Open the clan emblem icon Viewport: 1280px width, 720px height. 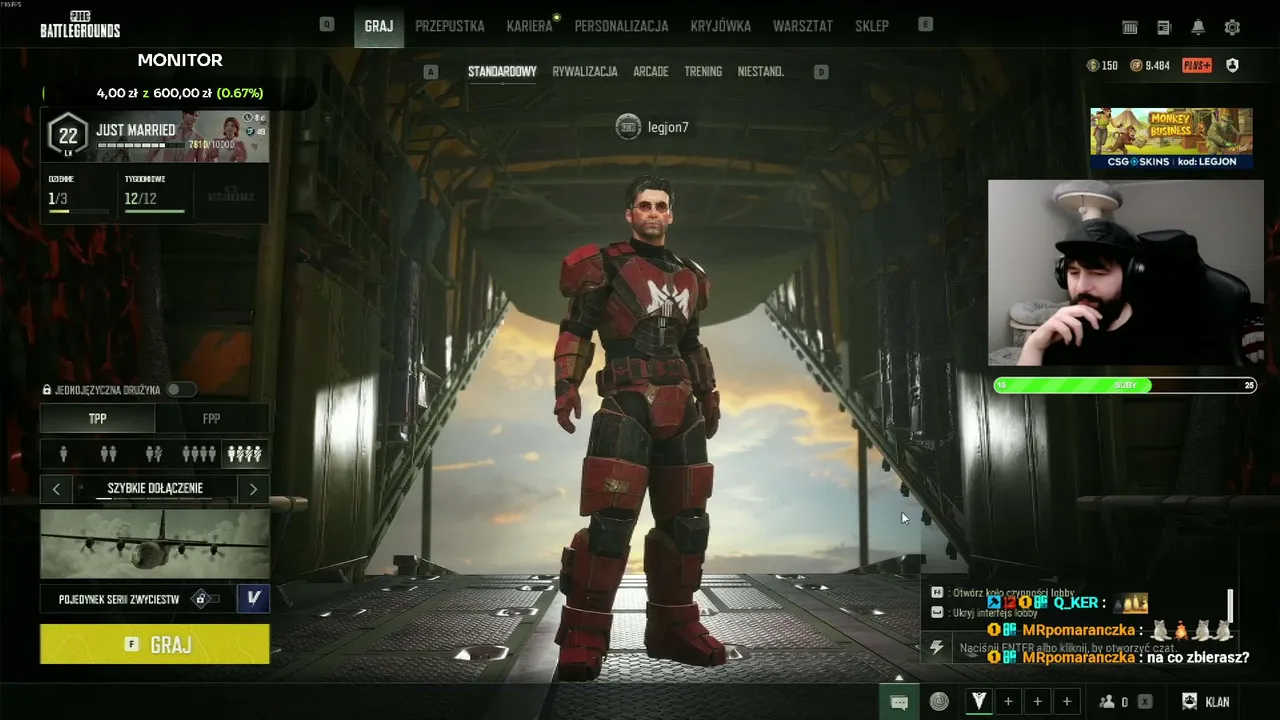tap(1189, 701)
